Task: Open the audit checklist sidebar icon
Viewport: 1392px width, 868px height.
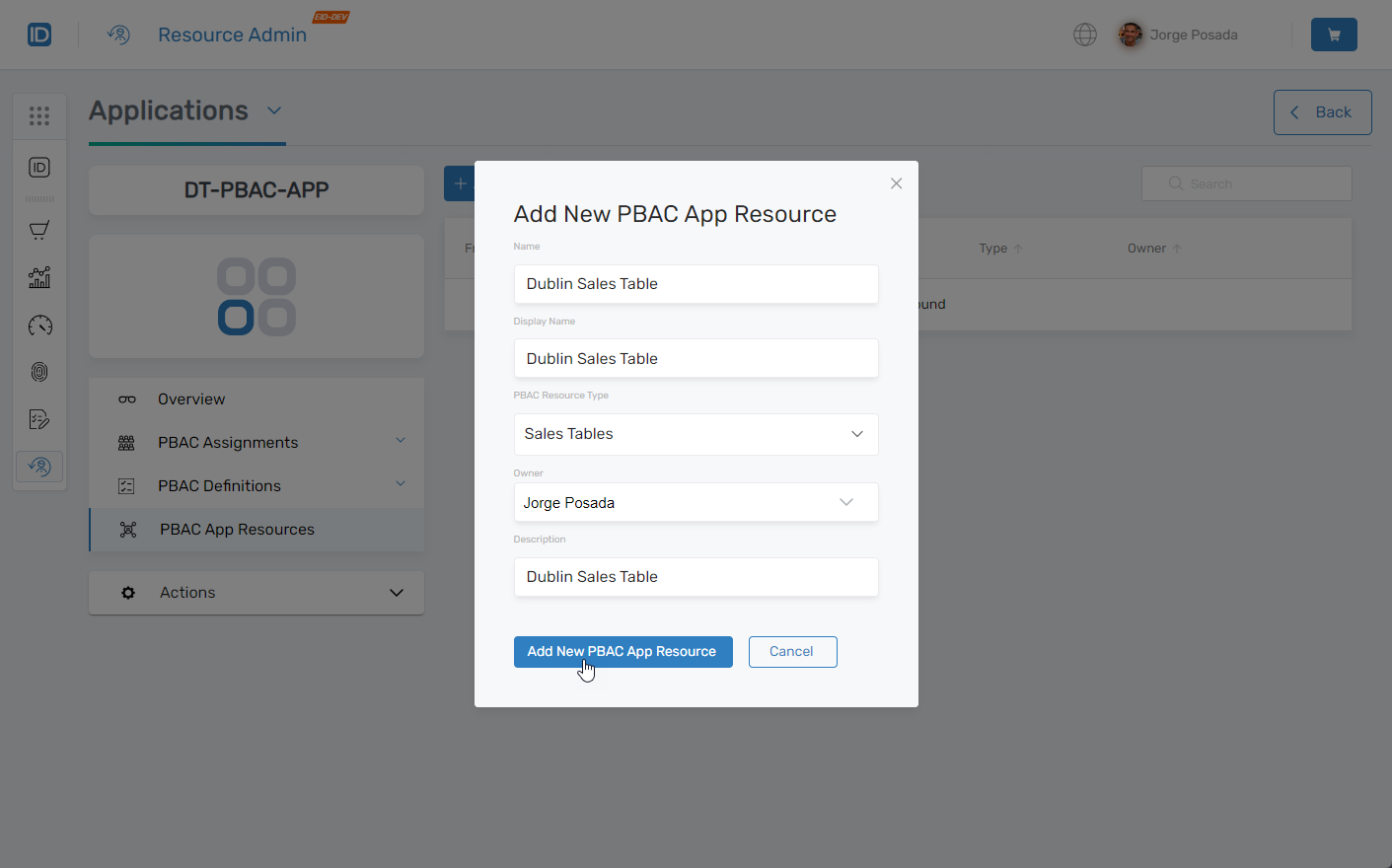Action: tap(39, 418)
